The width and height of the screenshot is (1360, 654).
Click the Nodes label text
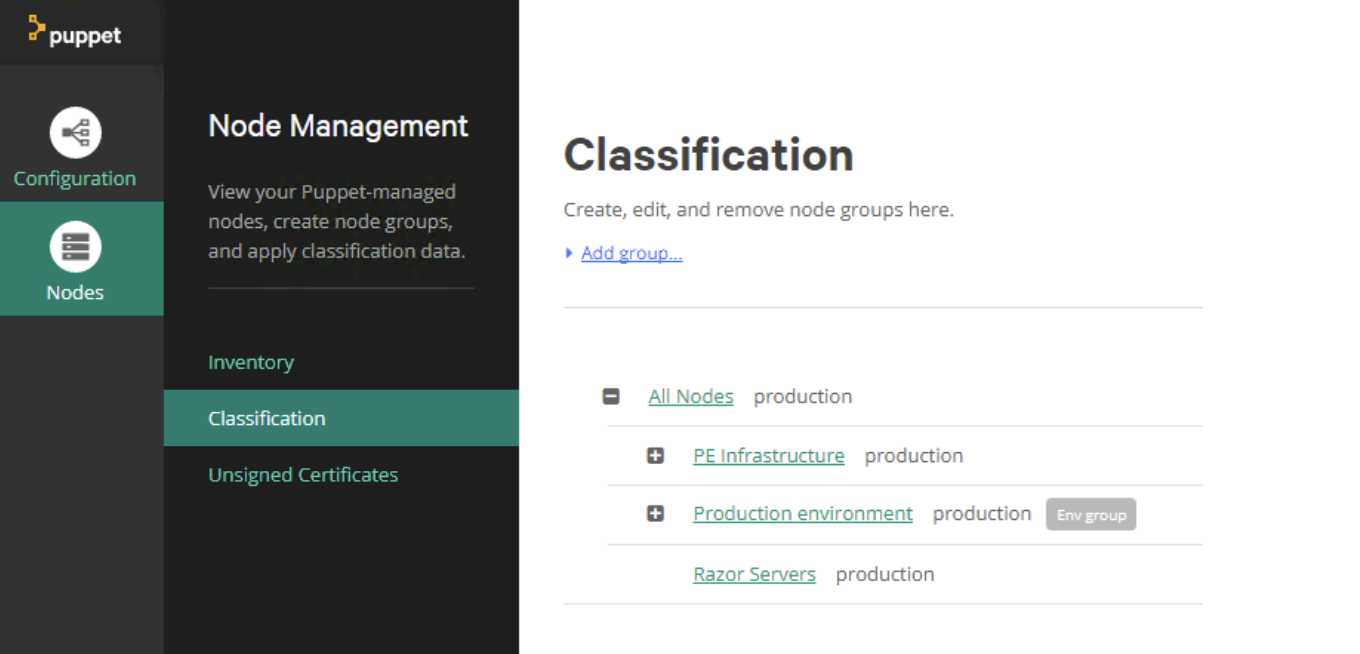point(75,292)
